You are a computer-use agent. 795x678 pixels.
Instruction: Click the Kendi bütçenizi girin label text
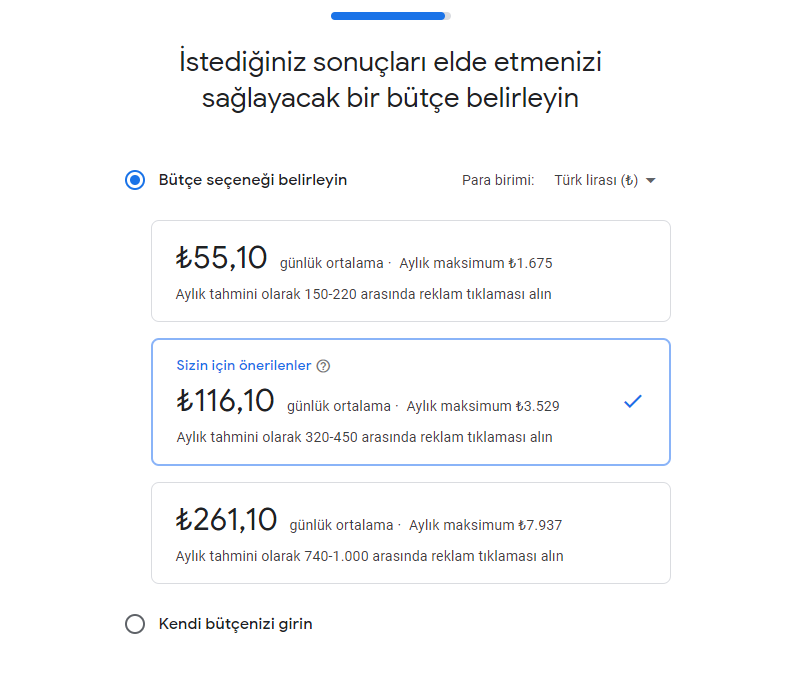(236, 624)
